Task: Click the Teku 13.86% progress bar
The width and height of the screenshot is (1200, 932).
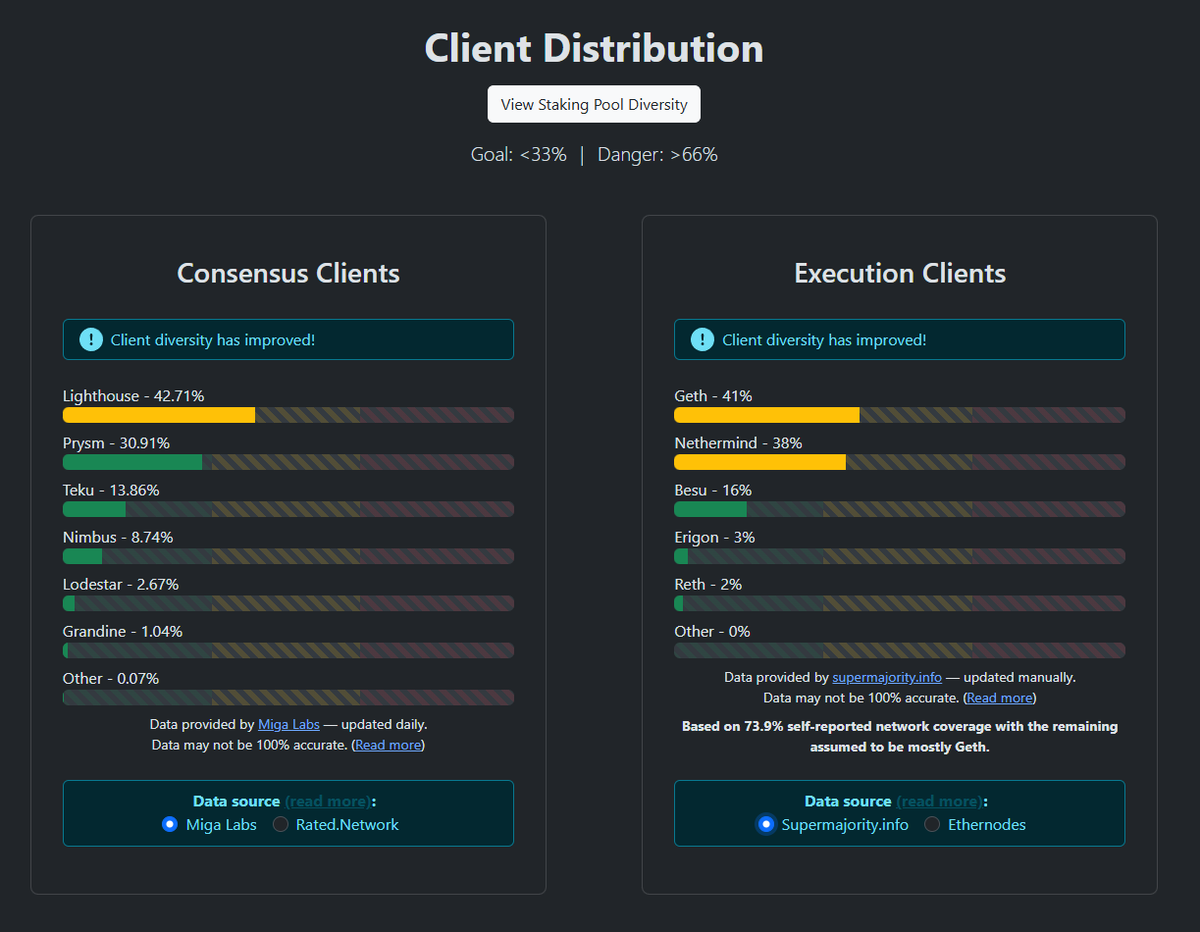Action: point(288,509)
